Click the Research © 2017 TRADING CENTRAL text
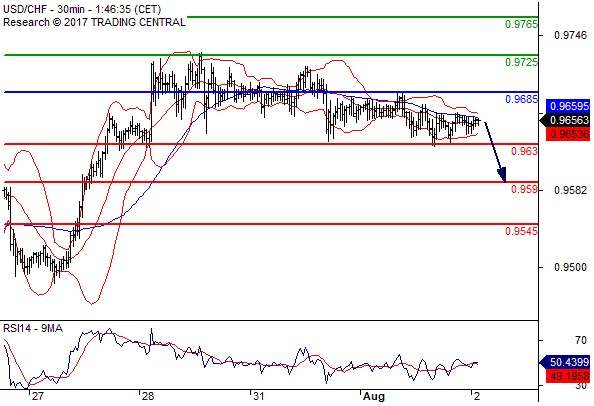This screenshot has width=594, height=406. [94, 22]
